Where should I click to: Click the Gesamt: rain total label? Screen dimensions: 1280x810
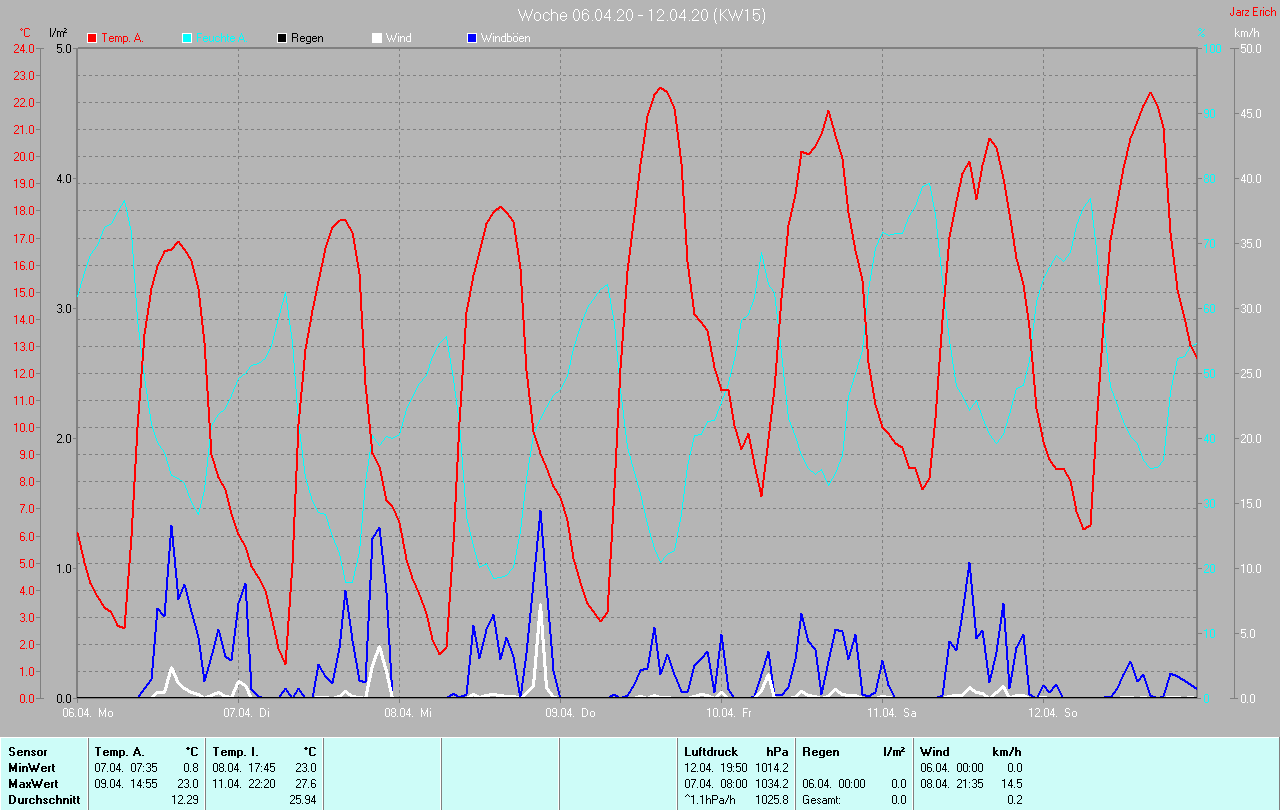pos(821,800)
